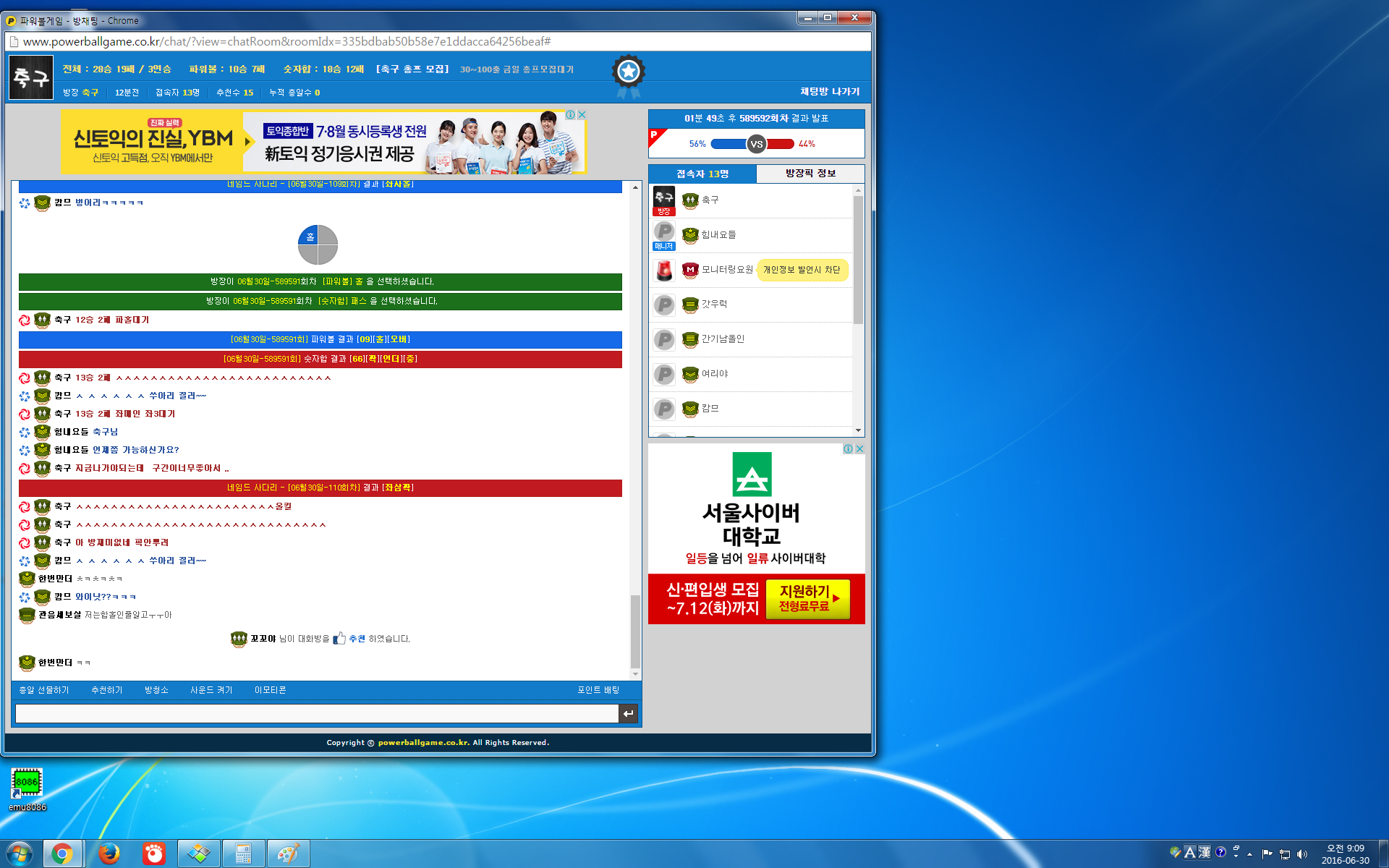
Task: Click the blue 56% vote bar
Action: 729,144
